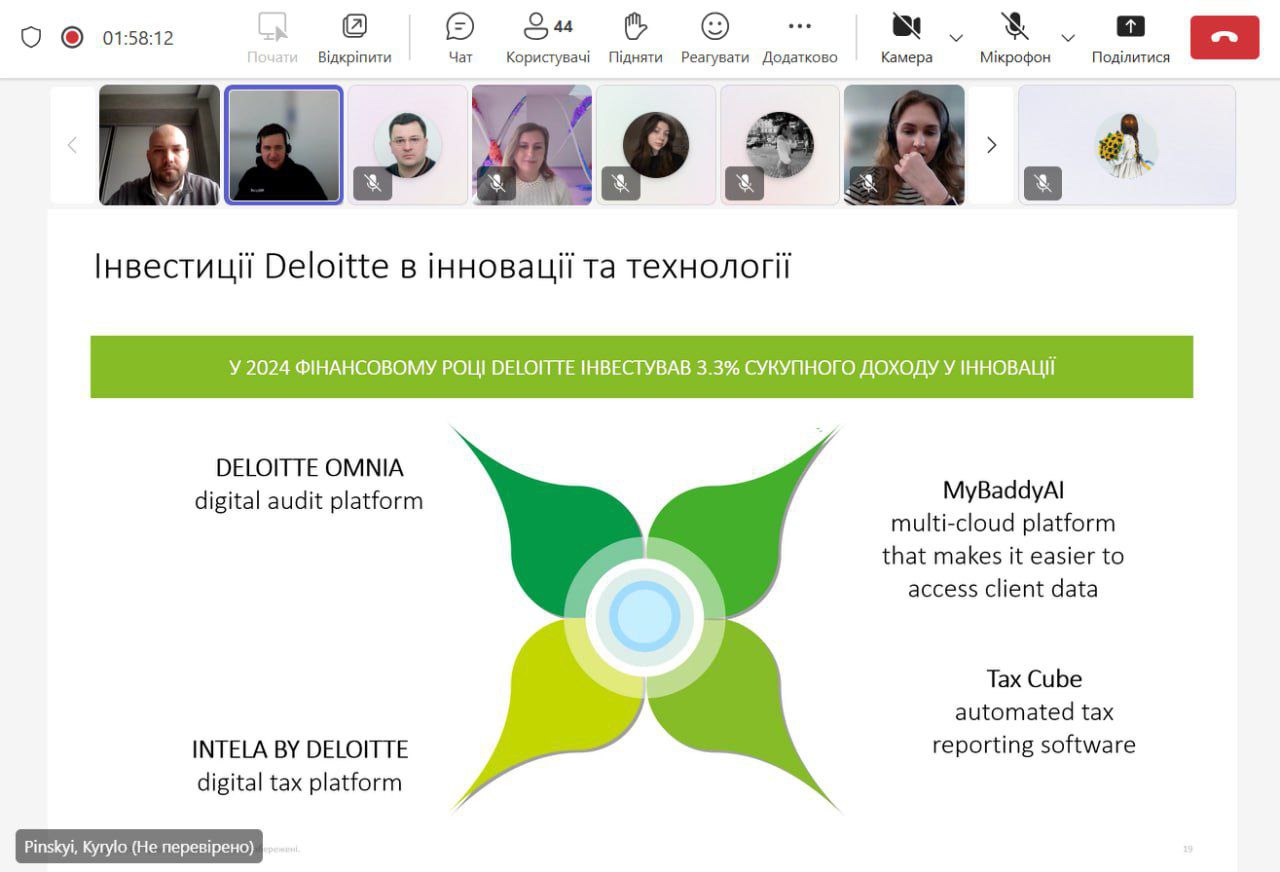Unmute the microphone (Мікрофон)
The width and height of the screenshot is (1280, 872).
(x=1015, y=38)
